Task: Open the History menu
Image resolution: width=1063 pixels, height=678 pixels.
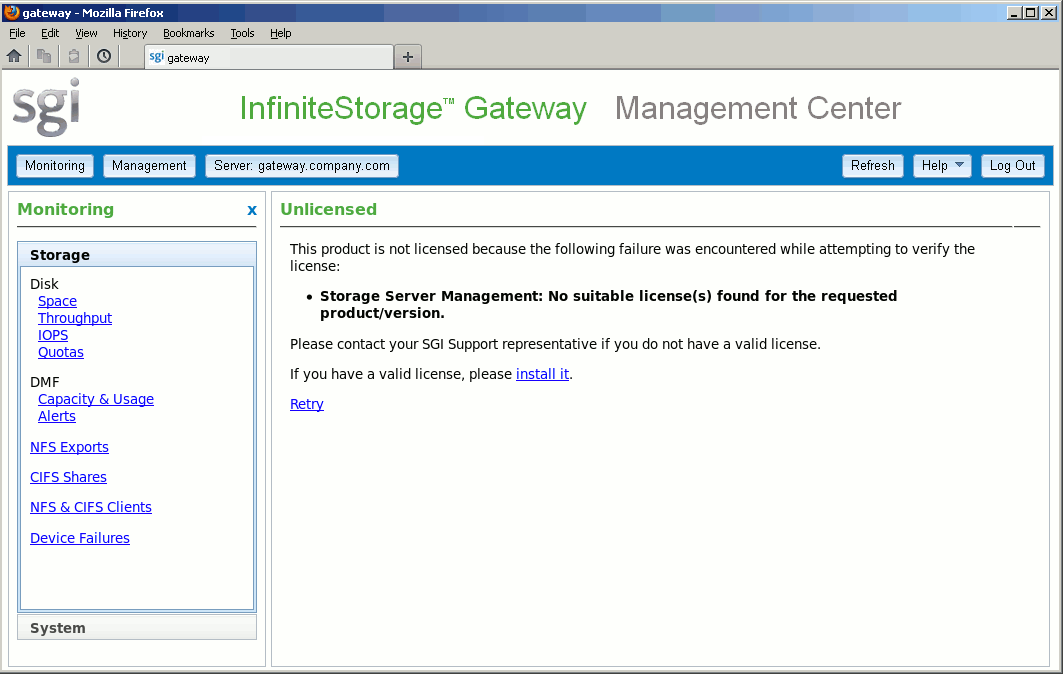Action: click(129, 33)
